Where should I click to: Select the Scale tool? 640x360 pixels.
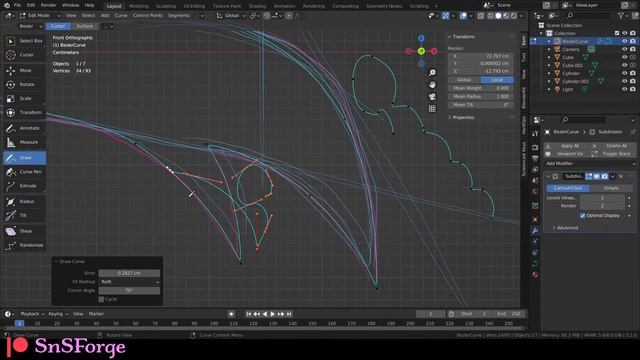tap(24, 98)
